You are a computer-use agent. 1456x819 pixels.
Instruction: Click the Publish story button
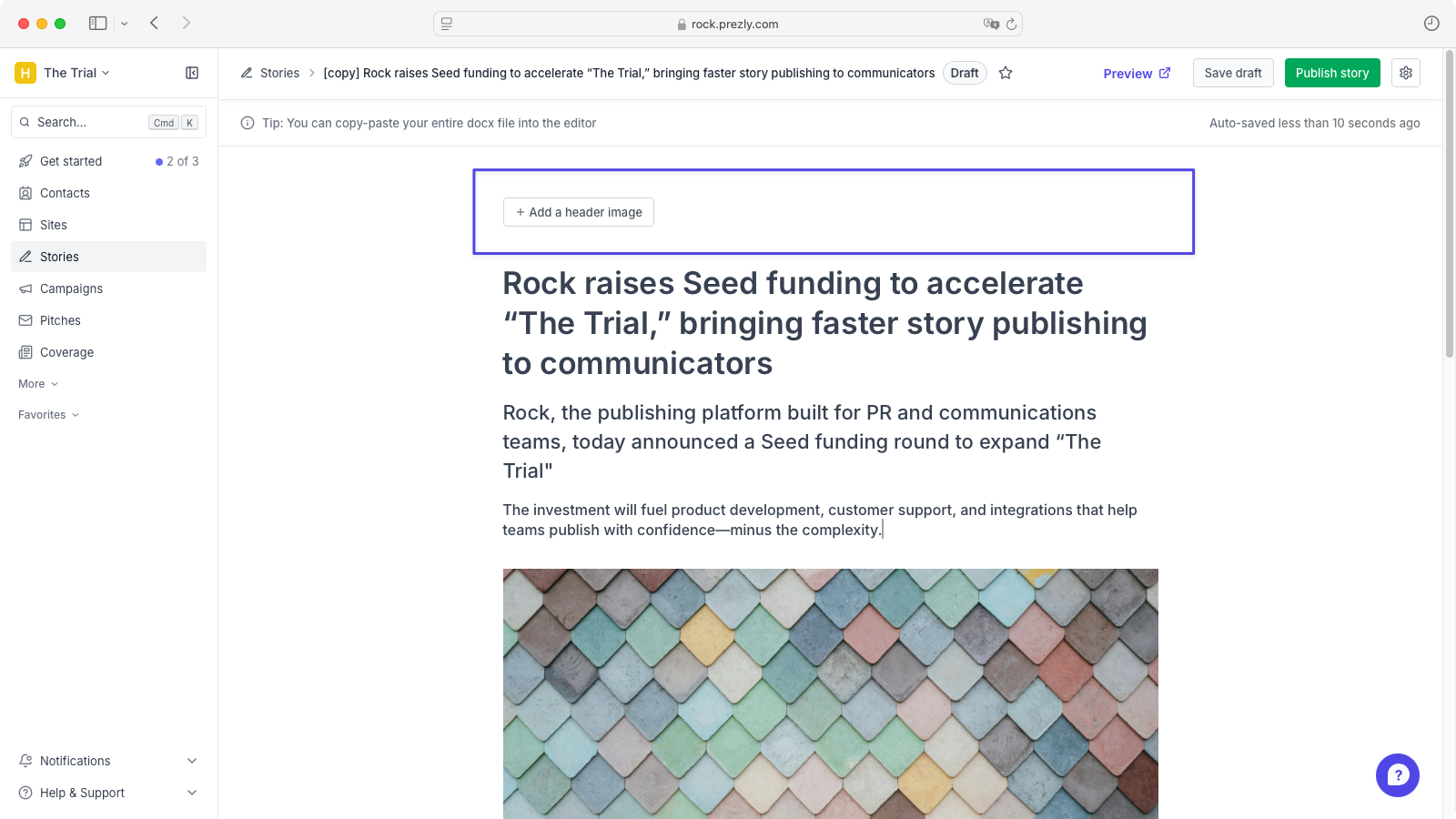point(1332,73)
